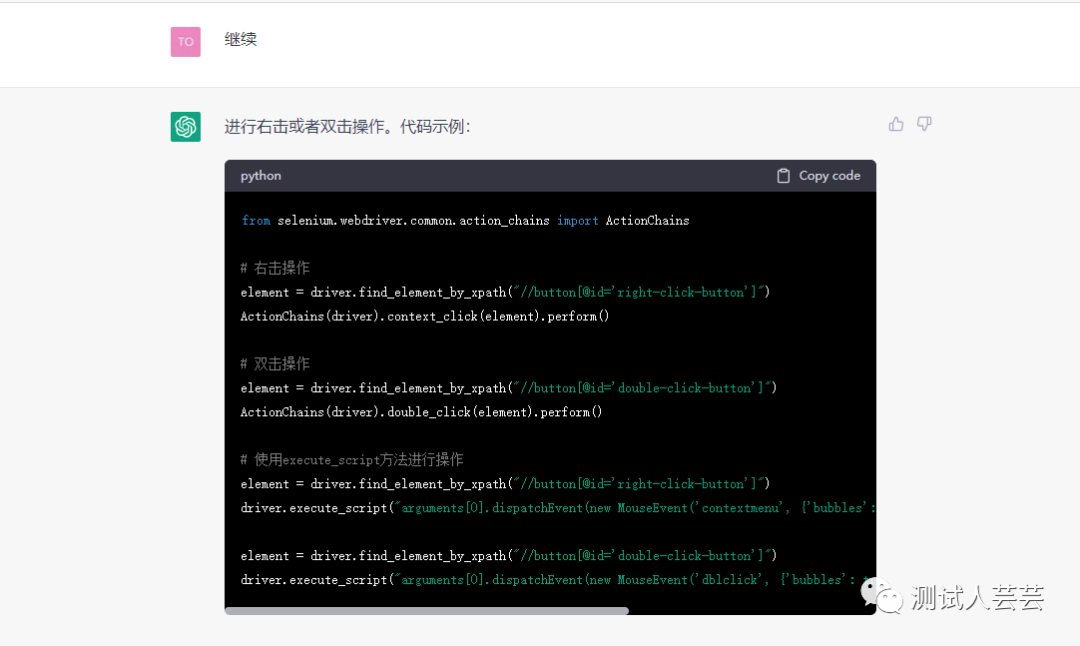Select the 继续 user message
The height and width of the screenshot is (646, 1080).
click(x=240, y=41)
